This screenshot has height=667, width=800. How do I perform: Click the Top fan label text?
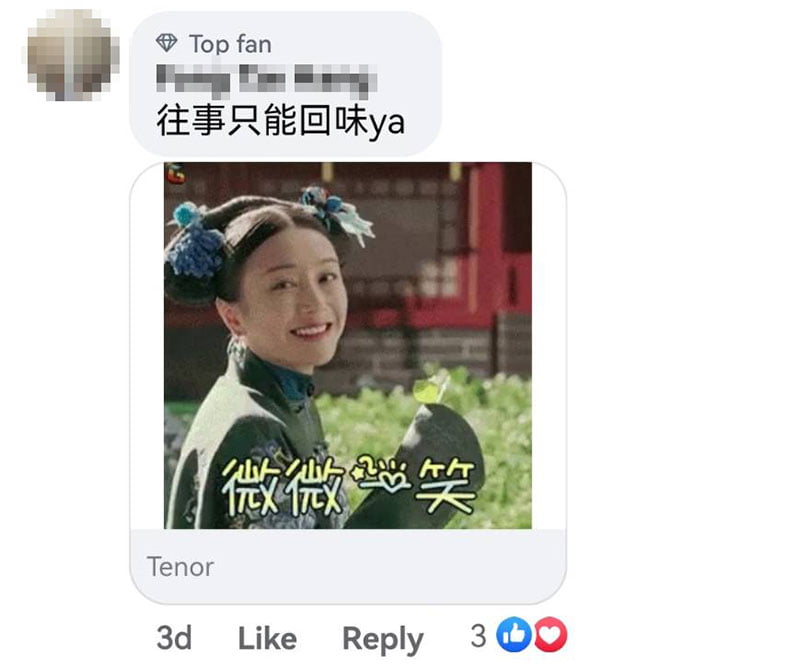[x=231, y=44]
